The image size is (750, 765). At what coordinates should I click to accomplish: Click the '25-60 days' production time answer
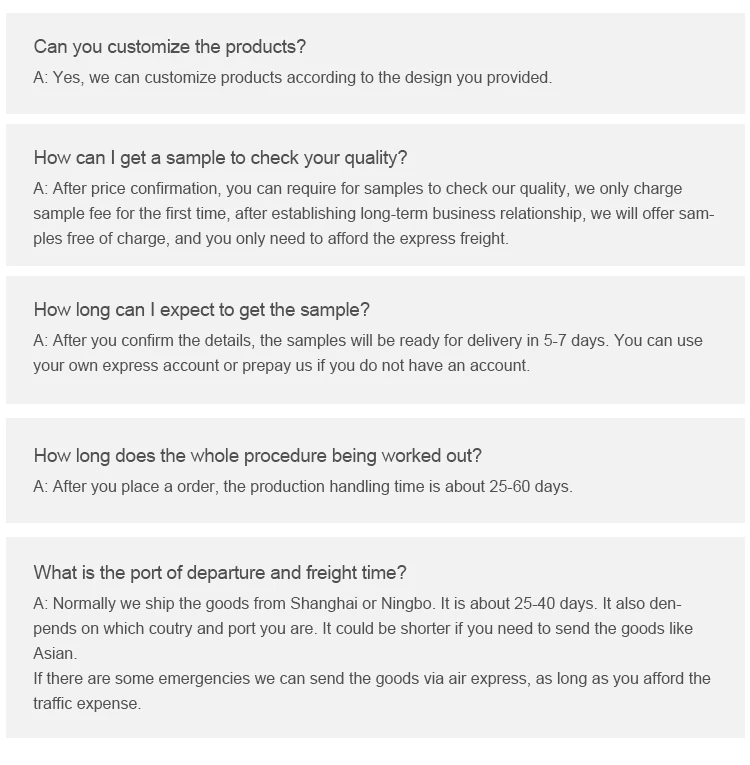(x=303, y=486)
